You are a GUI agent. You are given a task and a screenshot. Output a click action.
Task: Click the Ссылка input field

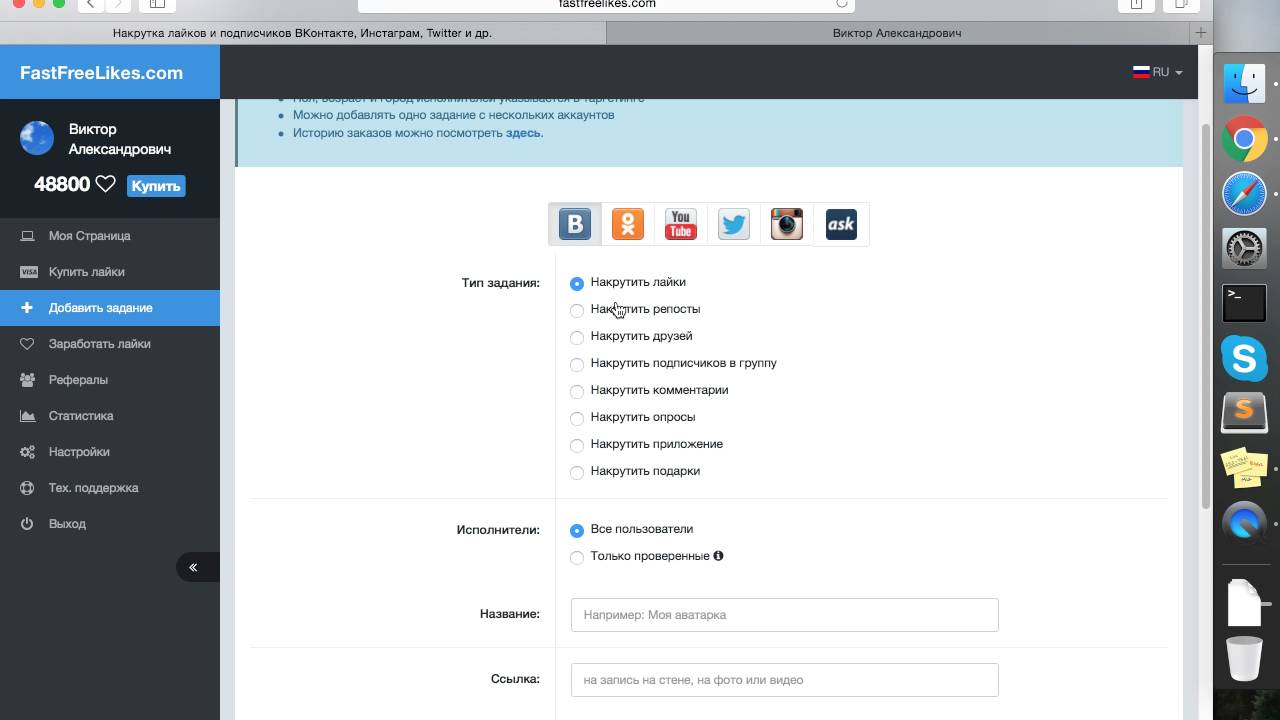(784, 680)
